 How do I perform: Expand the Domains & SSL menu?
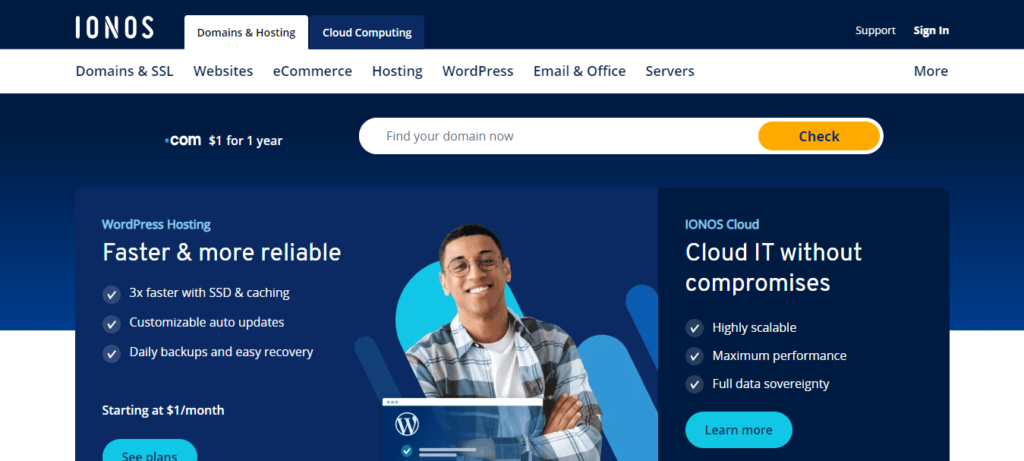tap(125, 71)
